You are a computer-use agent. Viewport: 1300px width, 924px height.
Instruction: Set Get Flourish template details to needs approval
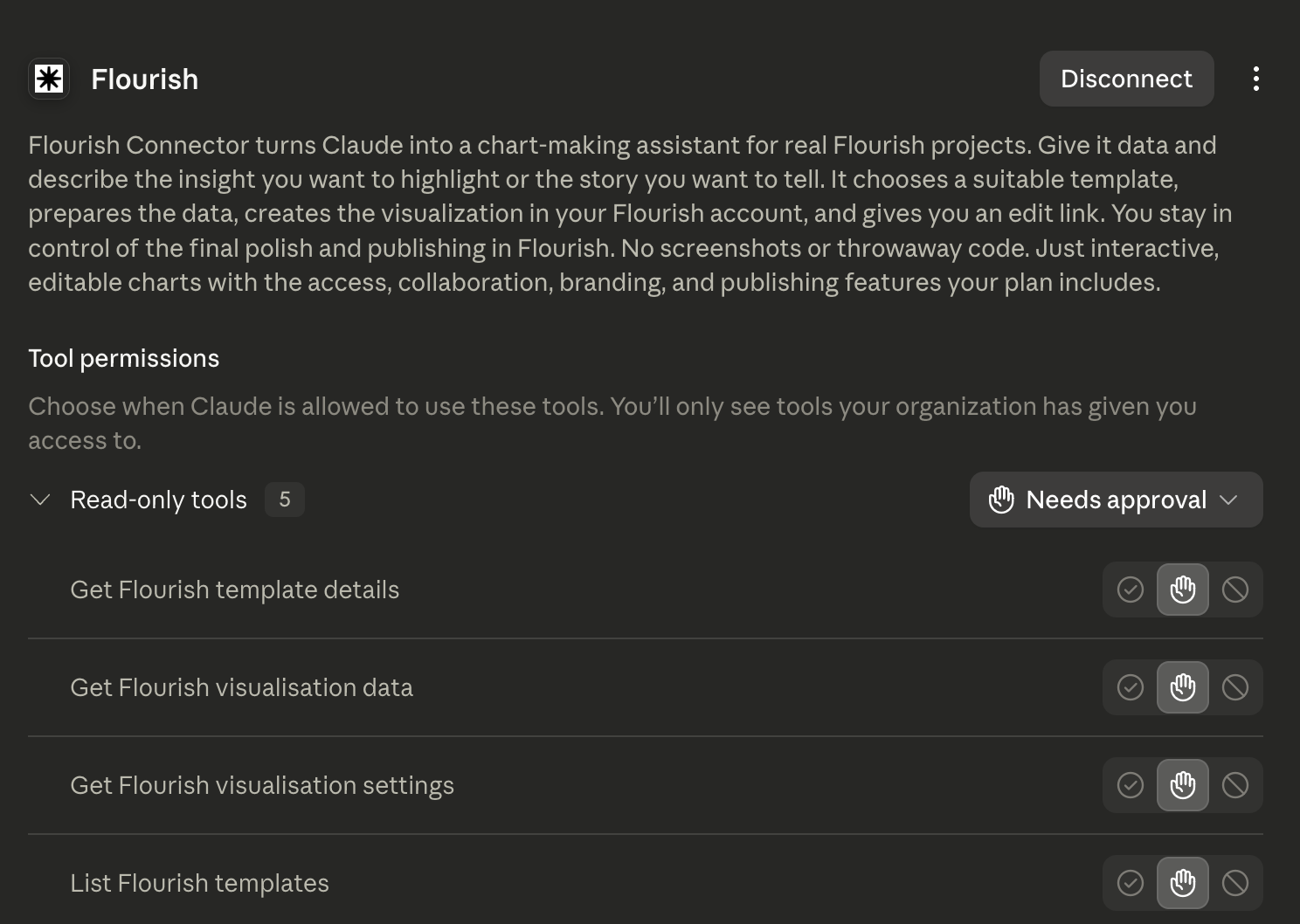click(1182, 590)
